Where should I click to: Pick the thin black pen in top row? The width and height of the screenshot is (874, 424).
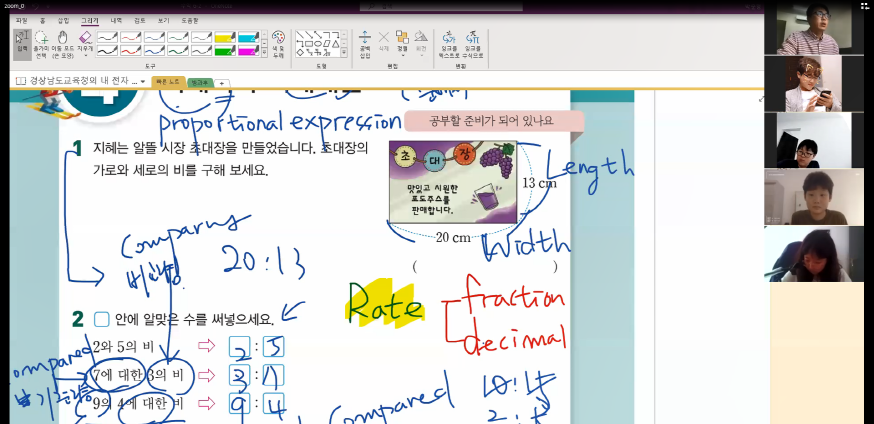pos(108,37)
